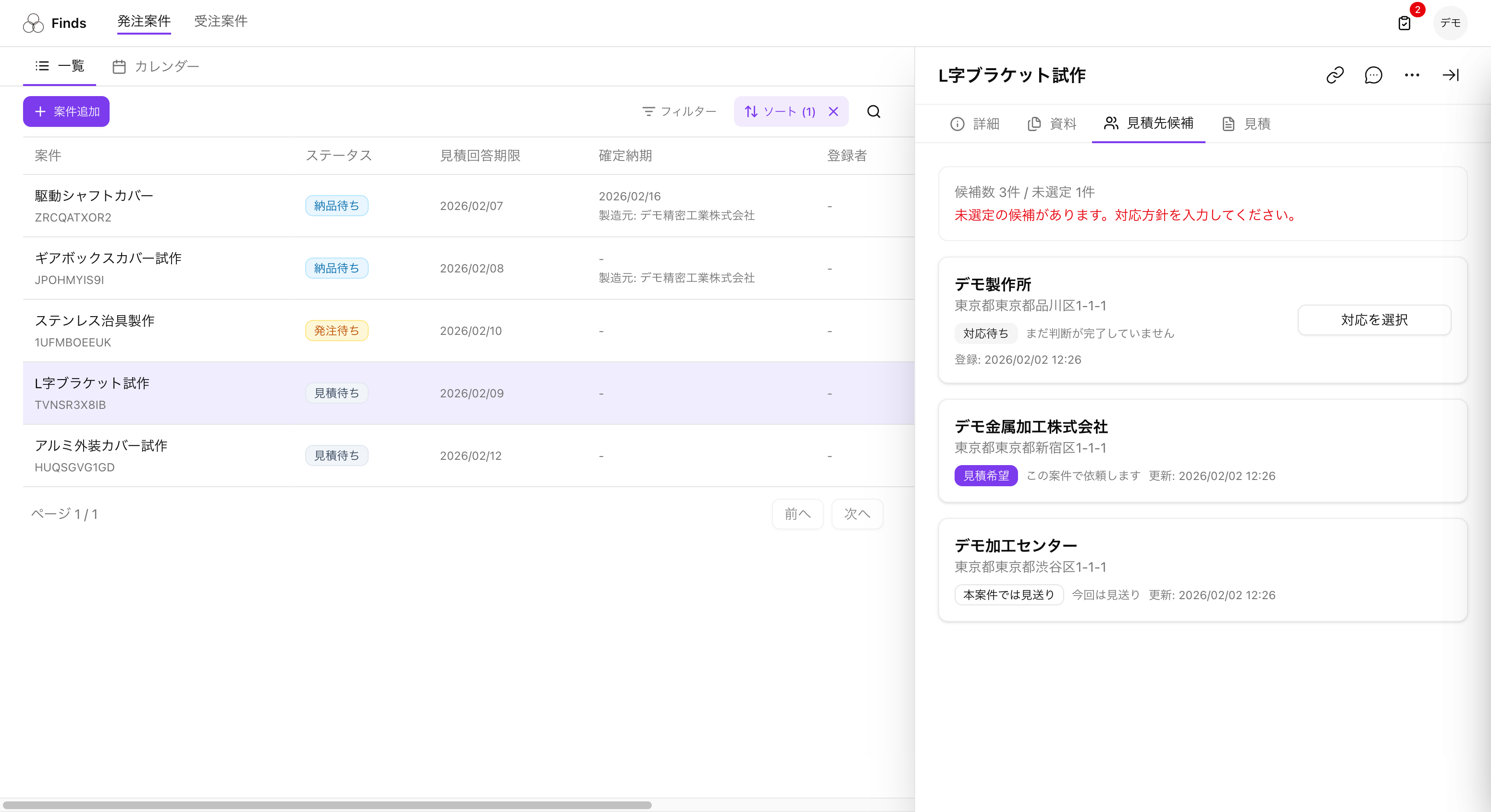Open the search icon above the table

pyautogui.click(x=874, y=111)
